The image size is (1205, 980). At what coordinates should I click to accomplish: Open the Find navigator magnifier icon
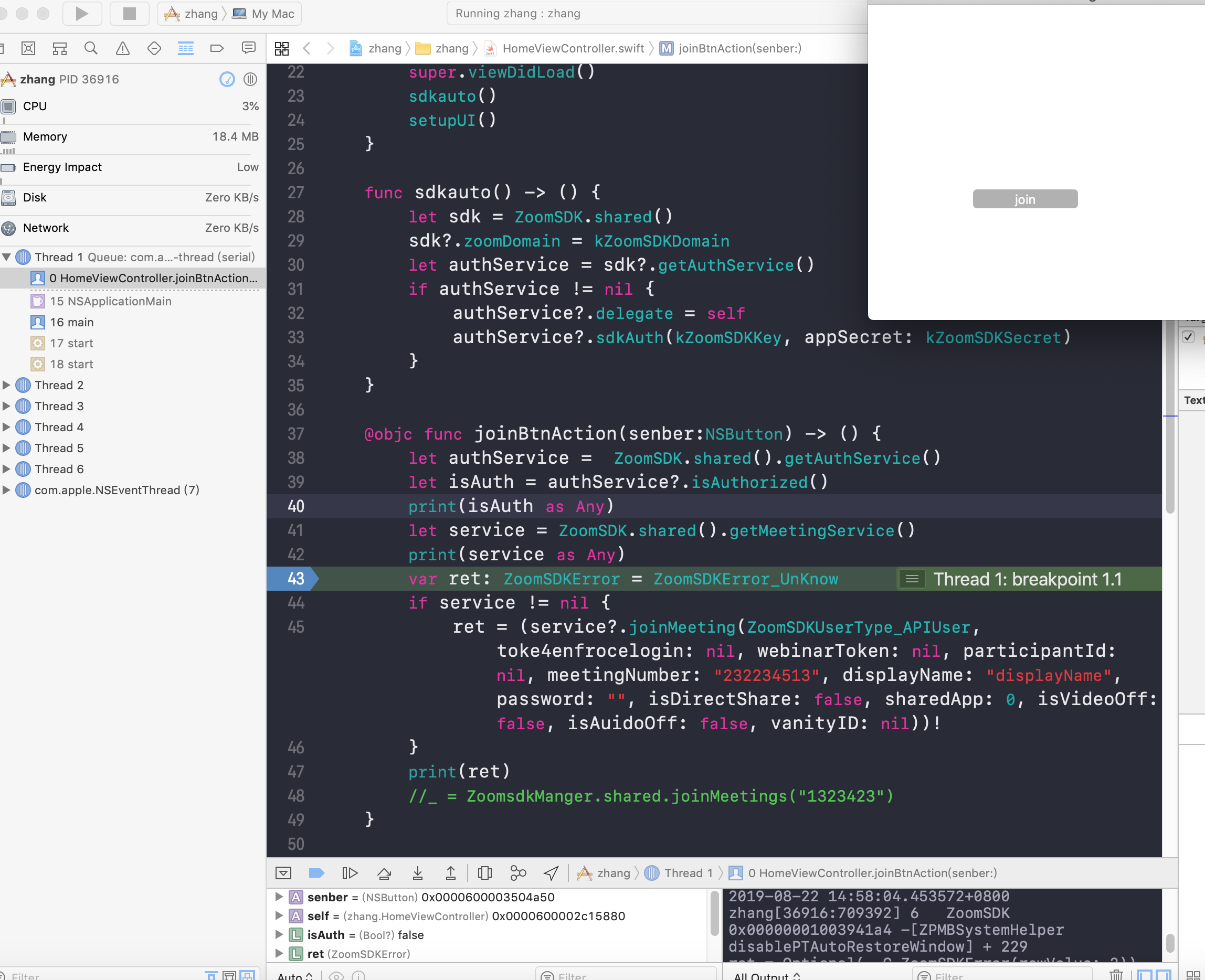click(91, 49)
